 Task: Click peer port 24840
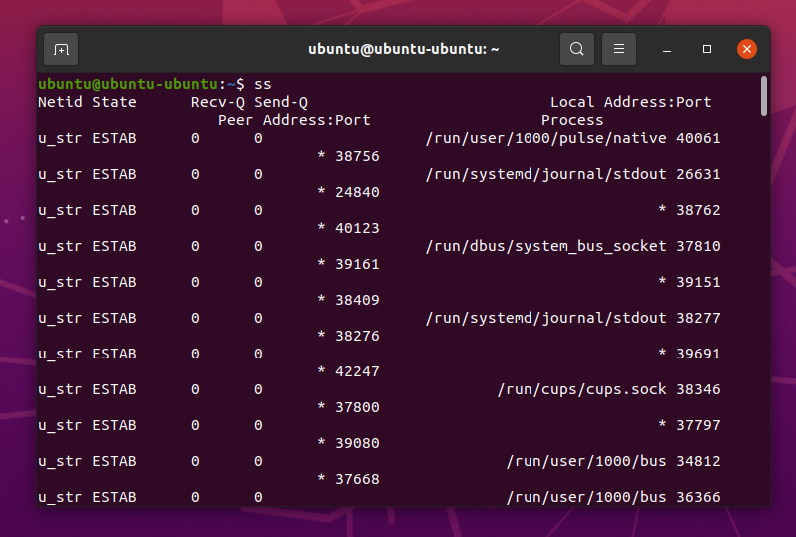(357, 192)
